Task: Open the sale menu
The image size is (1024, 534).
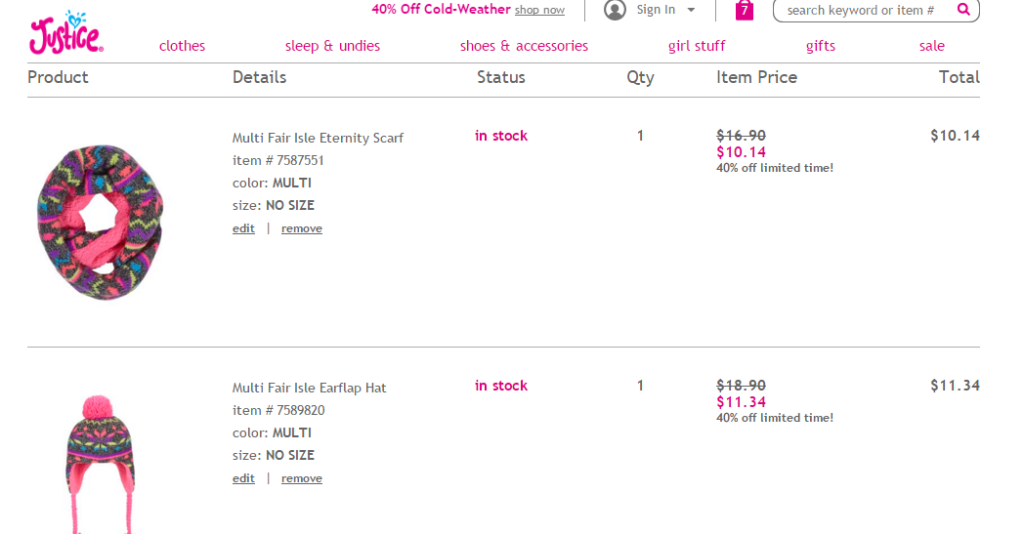Action: tap(932, 46)
